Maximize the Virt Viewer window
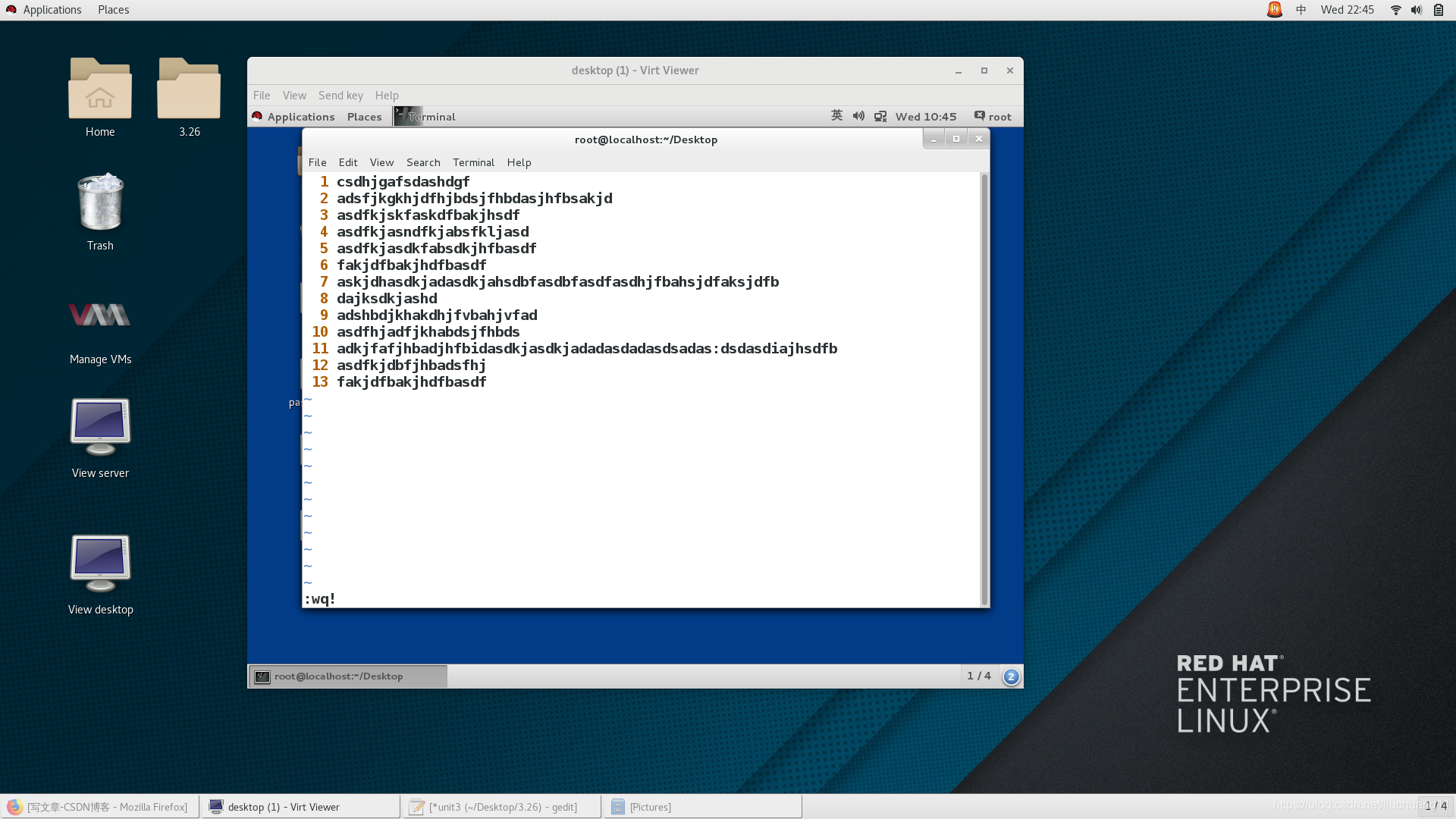The width and height of the screenshot is (1456, 819). 984,71
